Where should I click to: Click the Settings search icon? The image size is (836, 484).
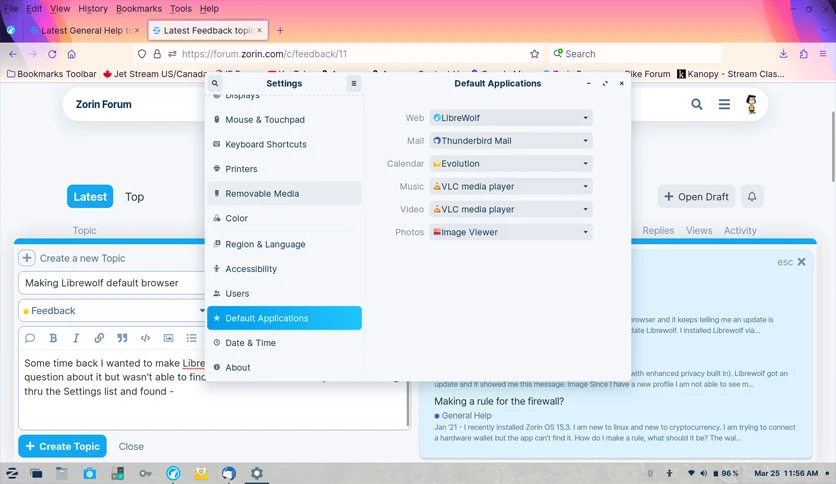click(x=215, y=83)
